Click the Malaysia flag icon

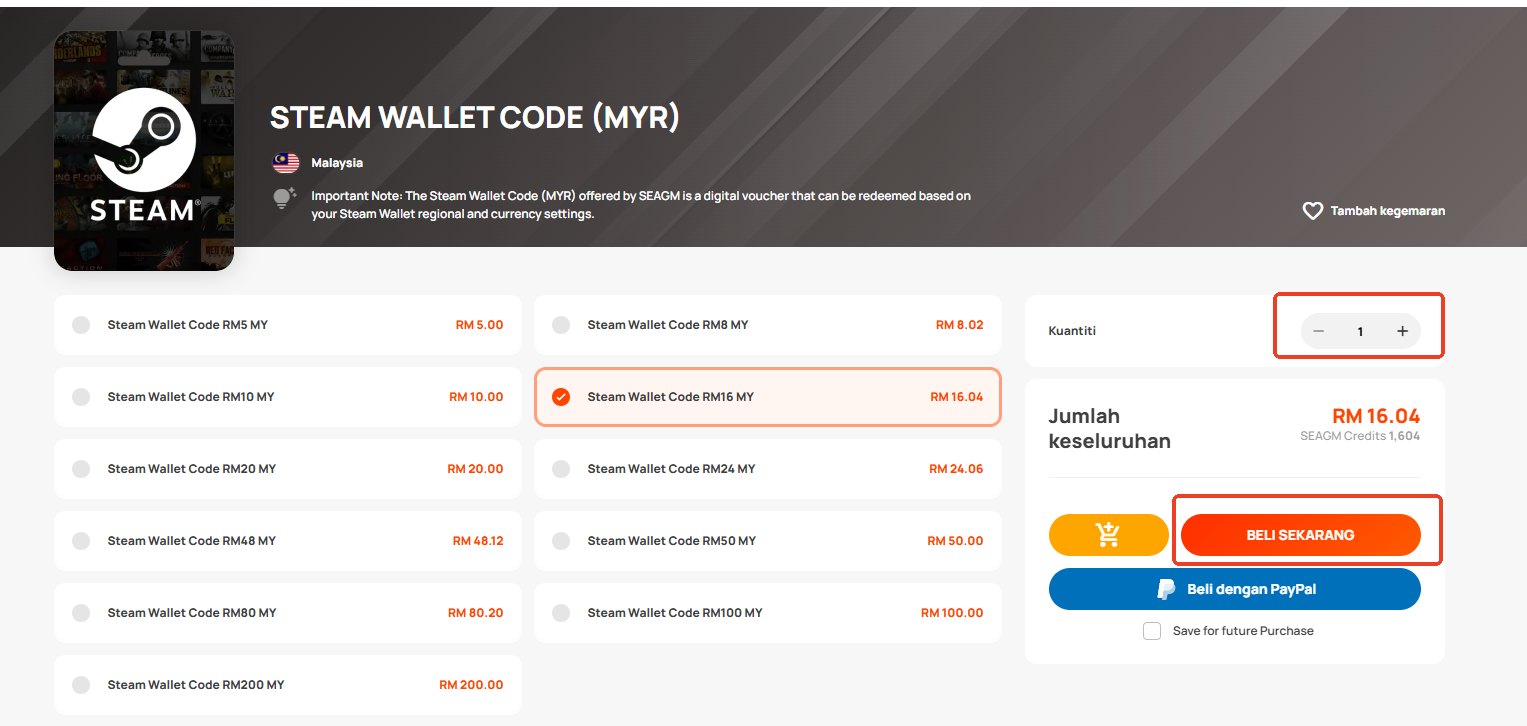point(286,162)
